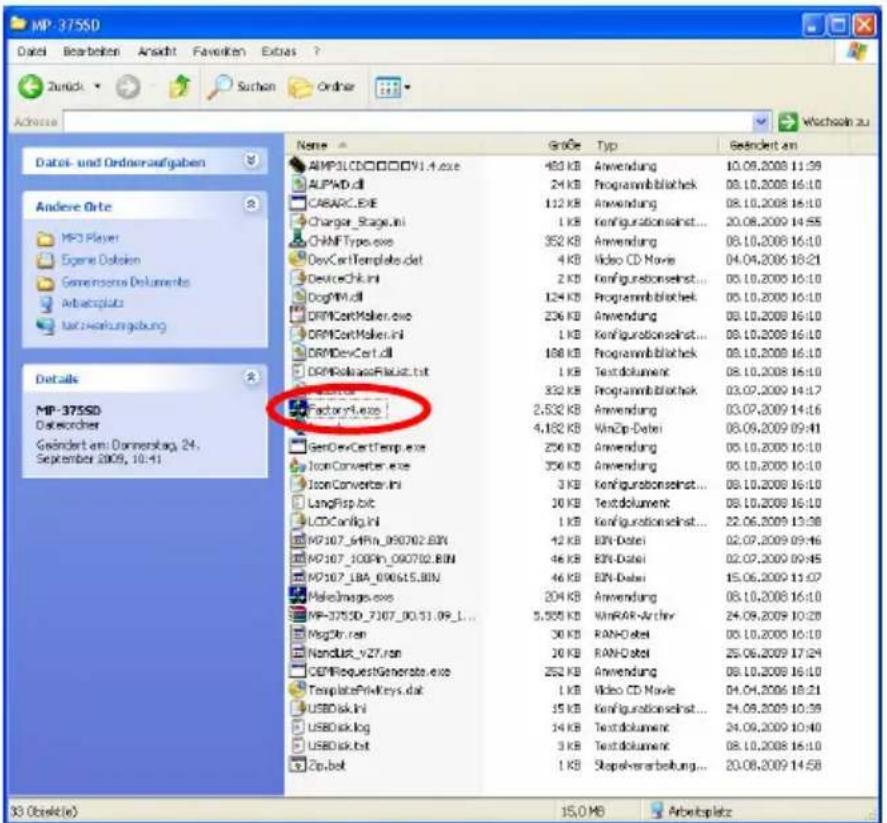Select the Zip.bat file icon
This screenshot has height=823, width=887.
pyautogui.click(x=298, y=765)
